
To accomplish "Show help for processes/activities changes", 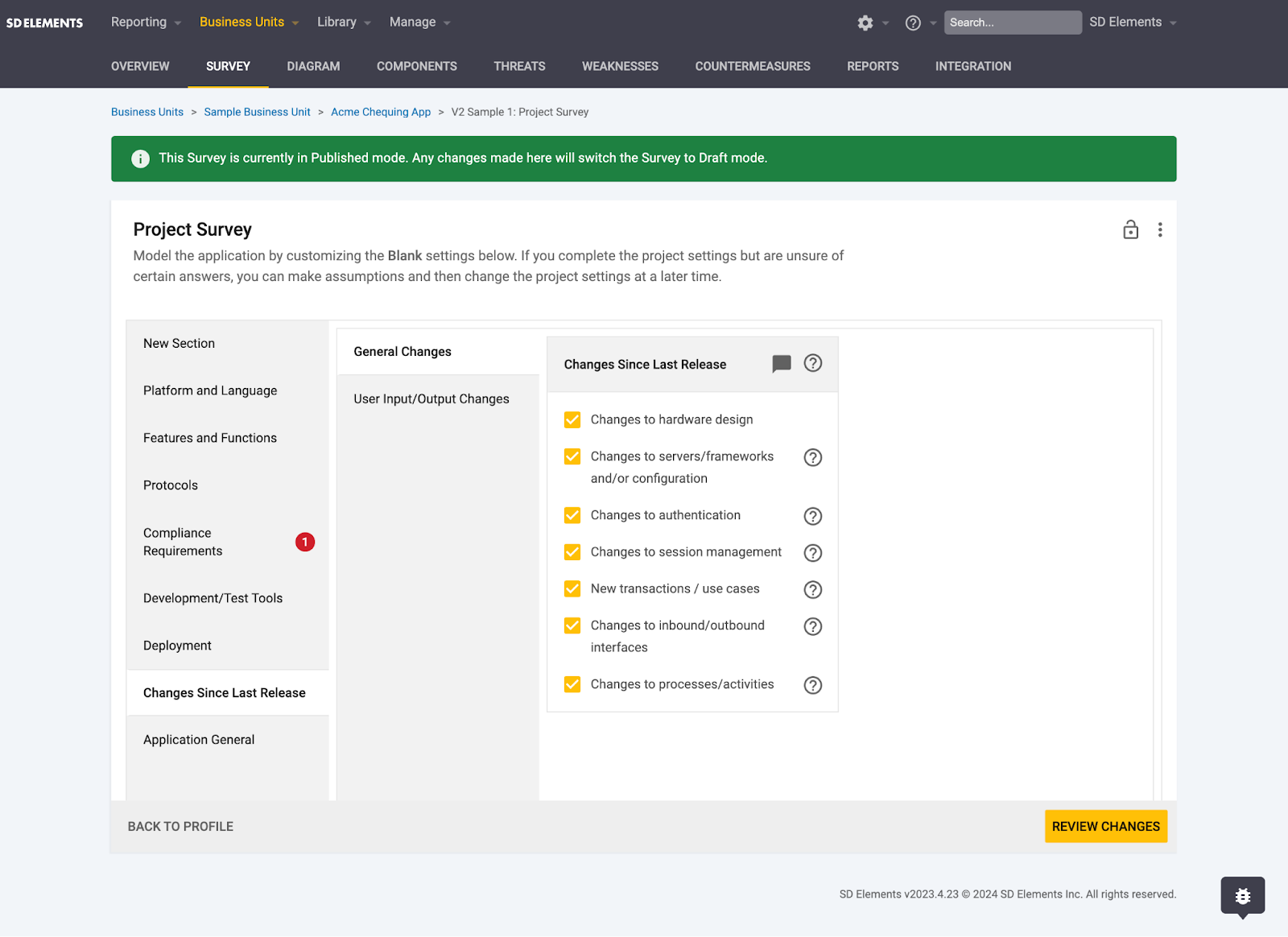I will pos(813,685).
